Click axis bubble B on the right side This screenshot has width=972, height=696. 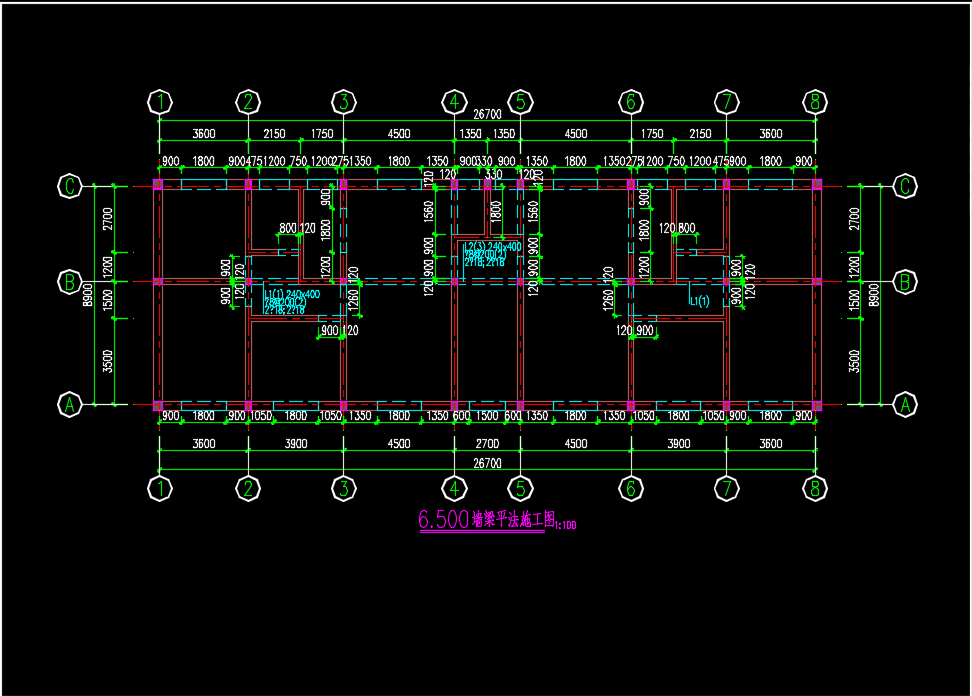(905, 282)
